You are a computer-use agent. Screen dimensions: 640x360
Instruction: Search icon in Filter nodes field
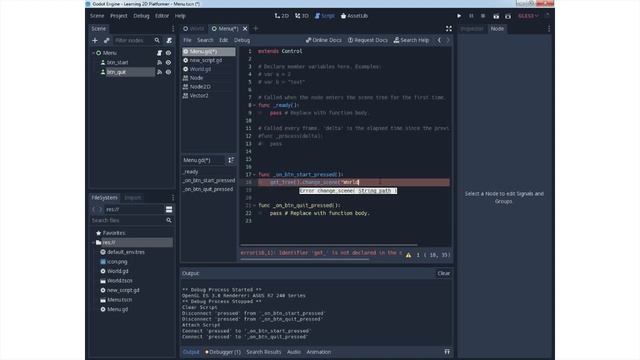157,40
